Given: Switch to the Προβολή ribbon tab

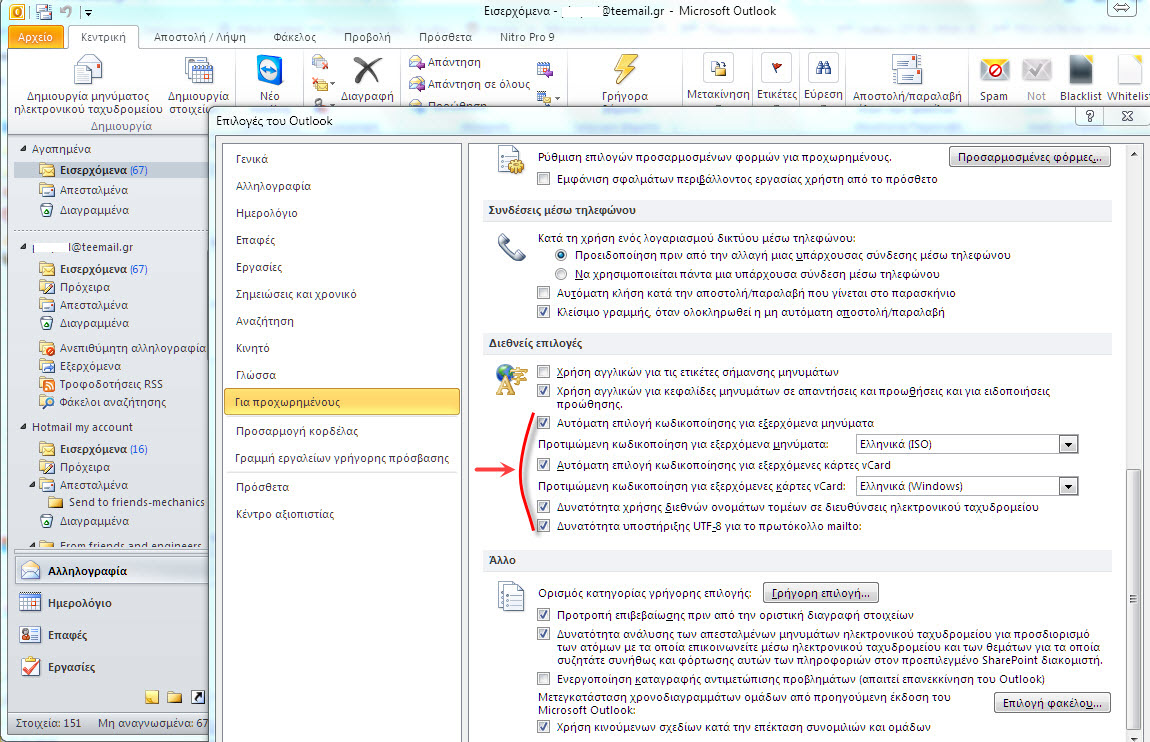Looking at the screenshot, I should pos(367,37).
